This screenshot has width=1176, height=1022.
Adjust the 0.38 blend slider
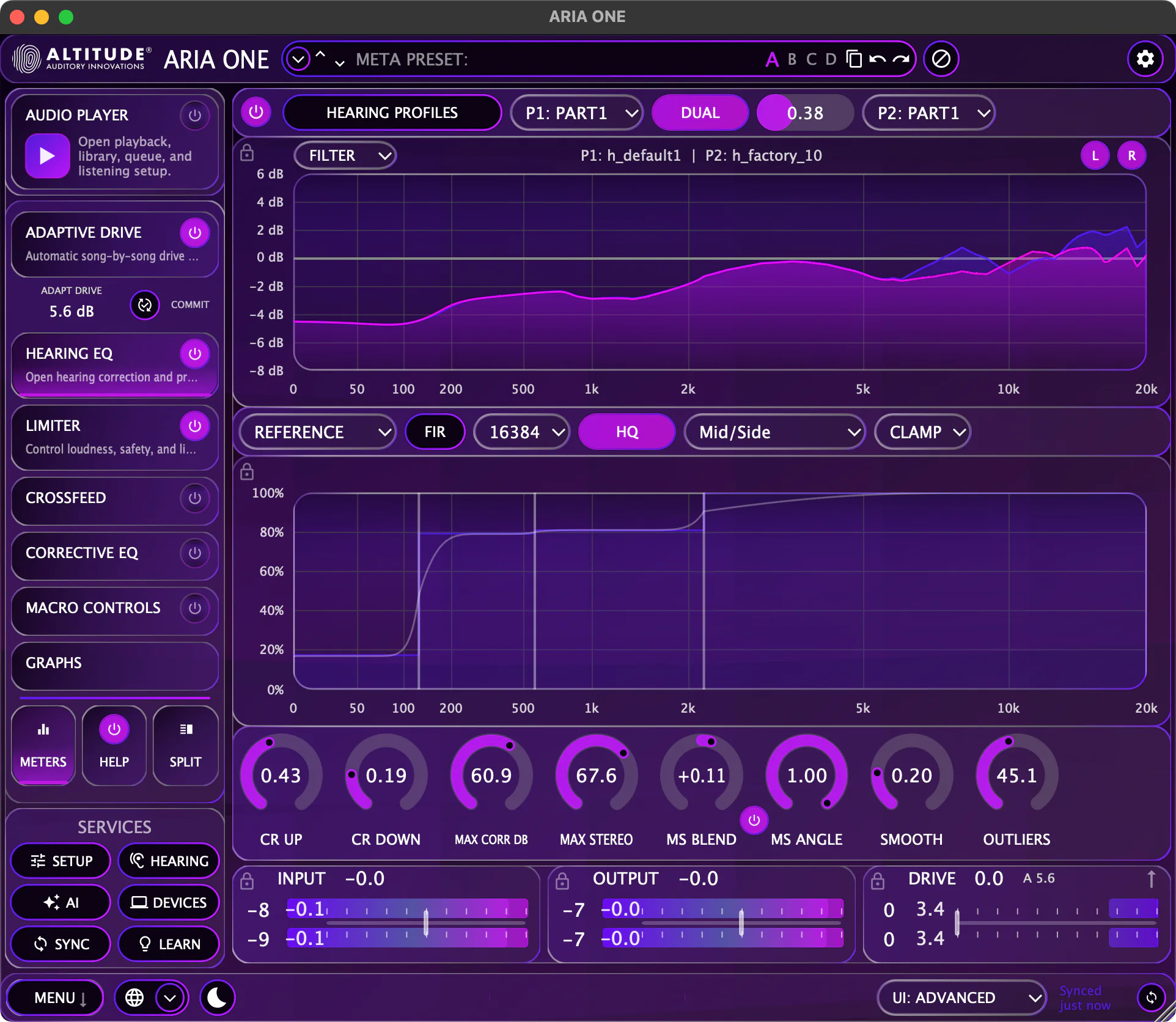806,113
